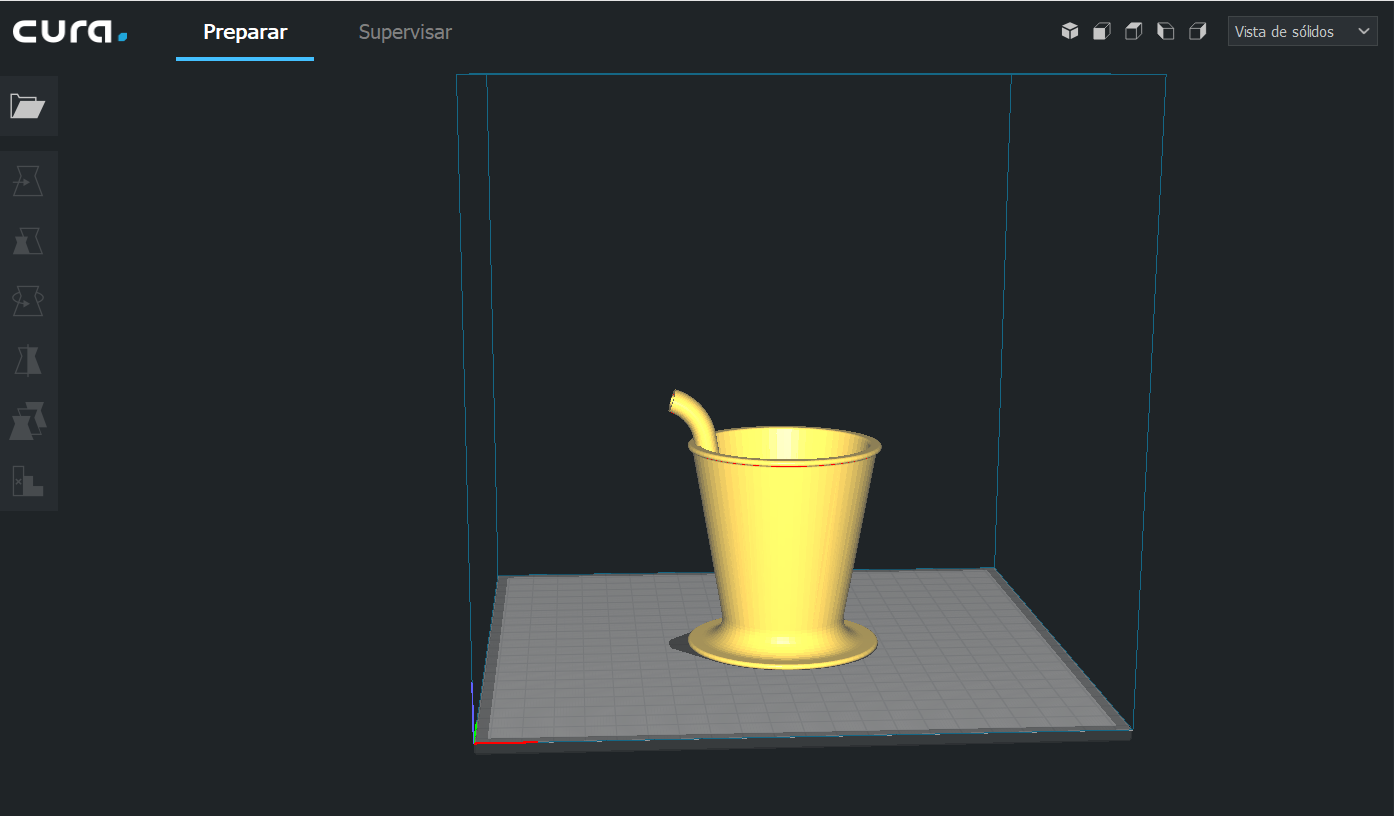Switch to right side view cube icon
The image size is (1394, 816).
tap(1198, 31)
